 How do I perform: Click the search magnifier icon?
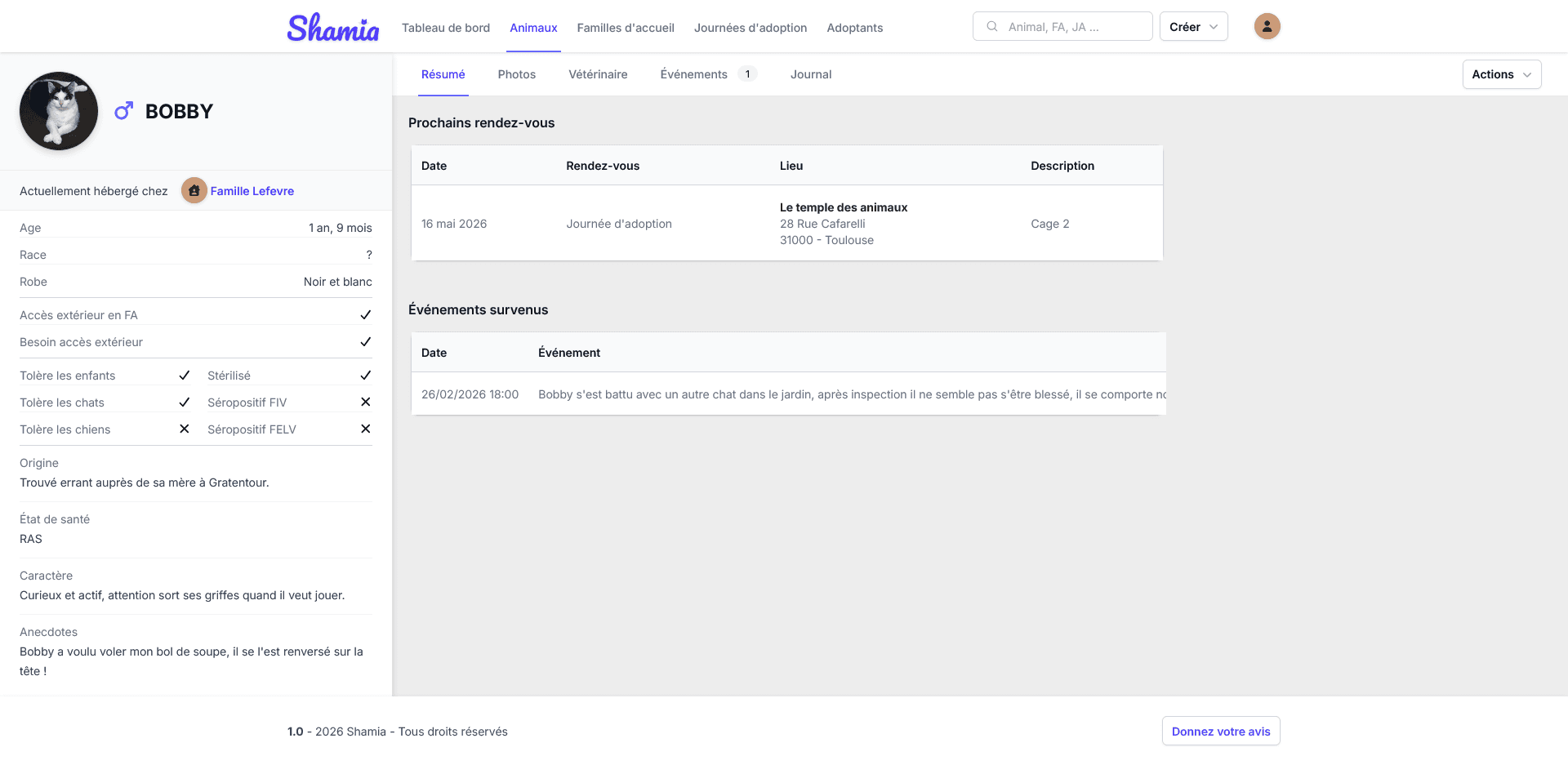[x=992, y=27]
